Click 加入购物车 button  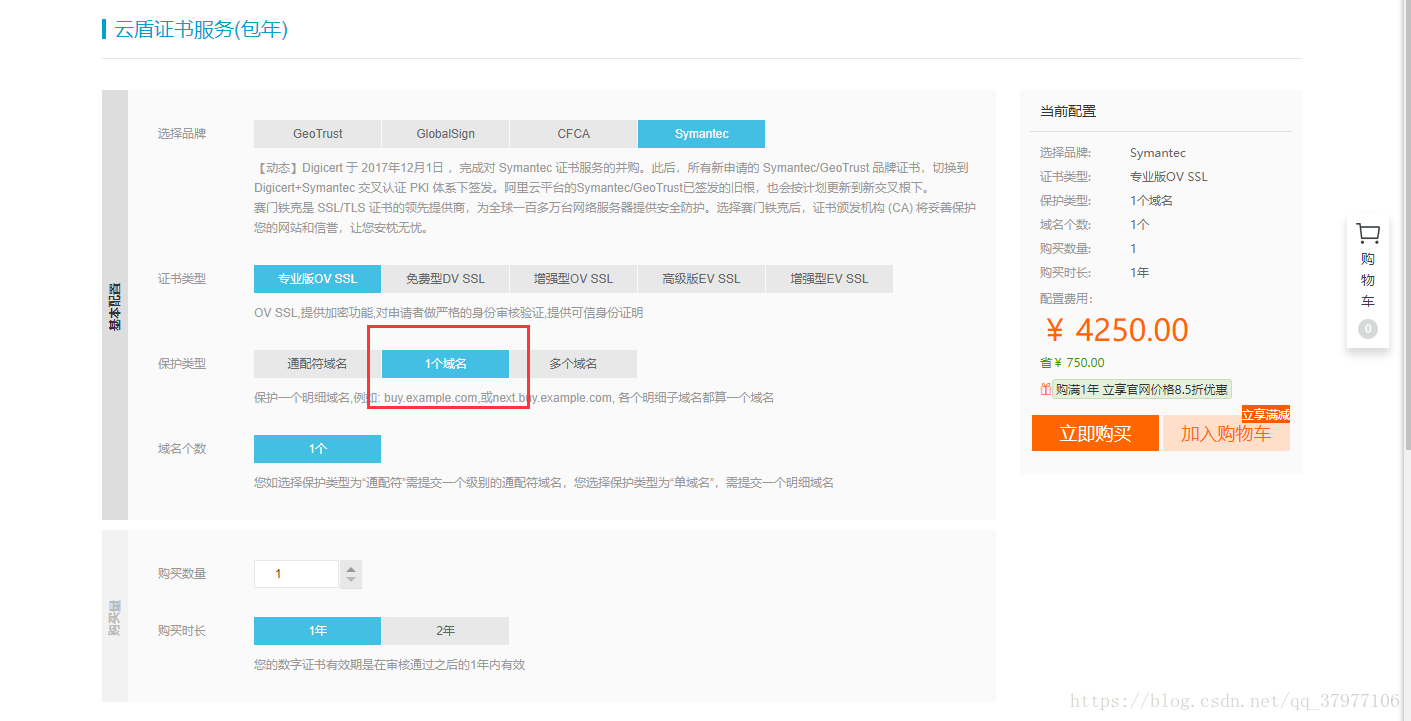pos(1226,433)
